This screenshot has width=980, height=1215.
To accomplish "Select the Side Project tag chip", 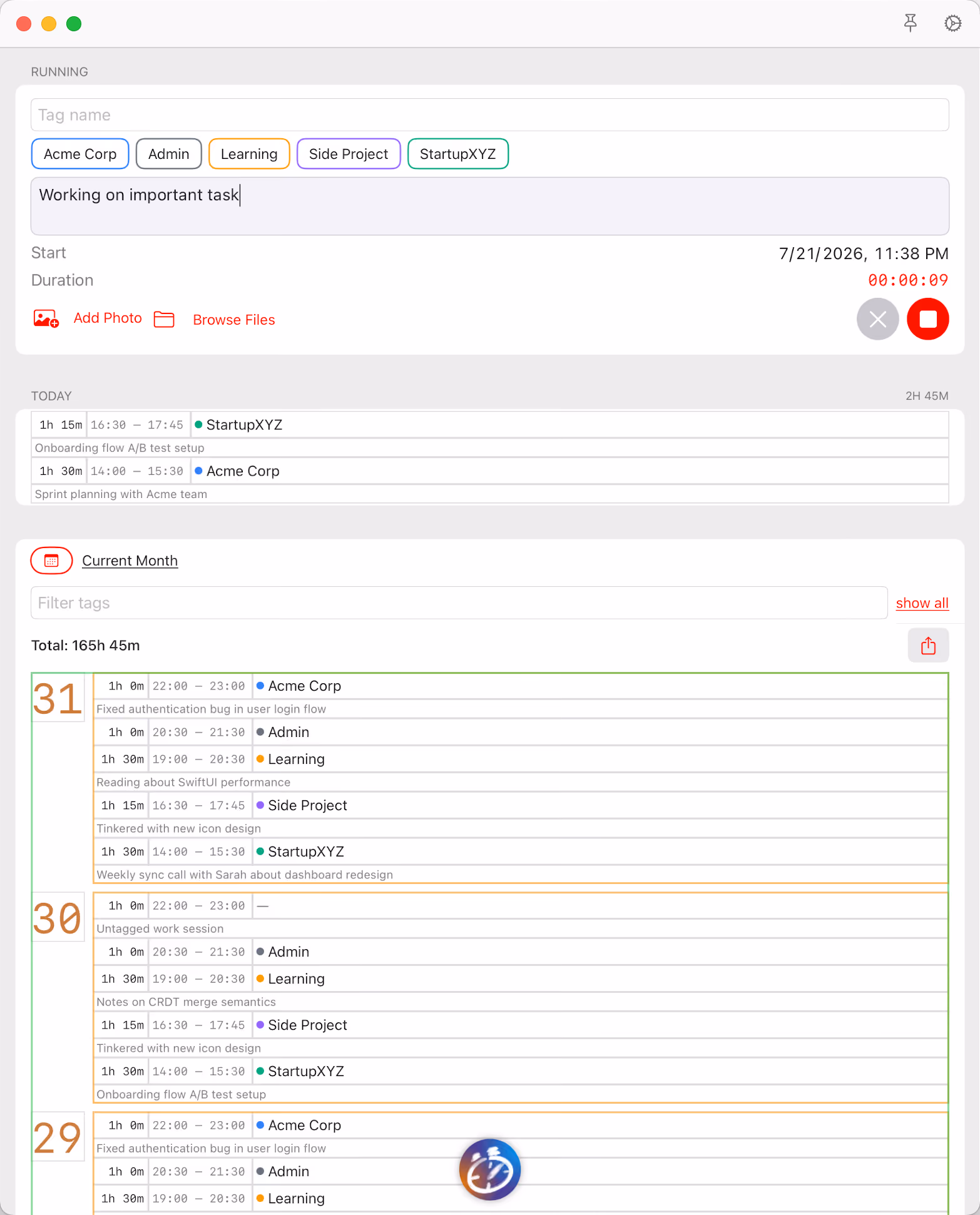I will [349, 154].
